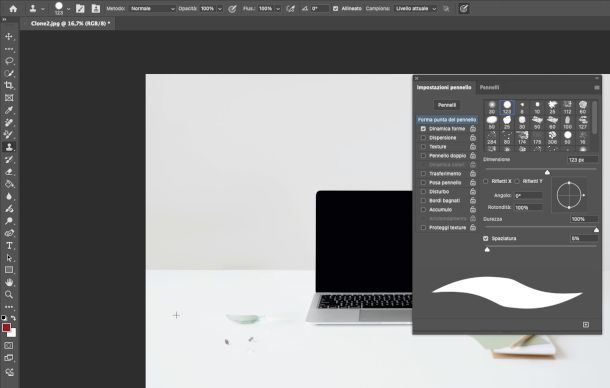The width and height of the screenshot is (610, 388).
Task: Open the Metodo blend mode dropdown
Action: [152, 9]
